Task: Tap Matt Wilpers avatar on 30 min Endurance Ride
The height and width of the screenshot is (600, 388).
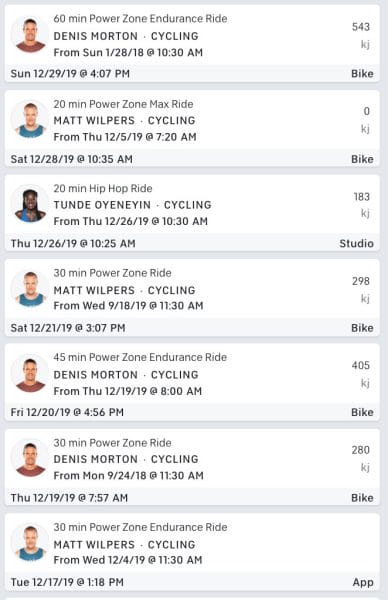Action: (x=30, y=543)
